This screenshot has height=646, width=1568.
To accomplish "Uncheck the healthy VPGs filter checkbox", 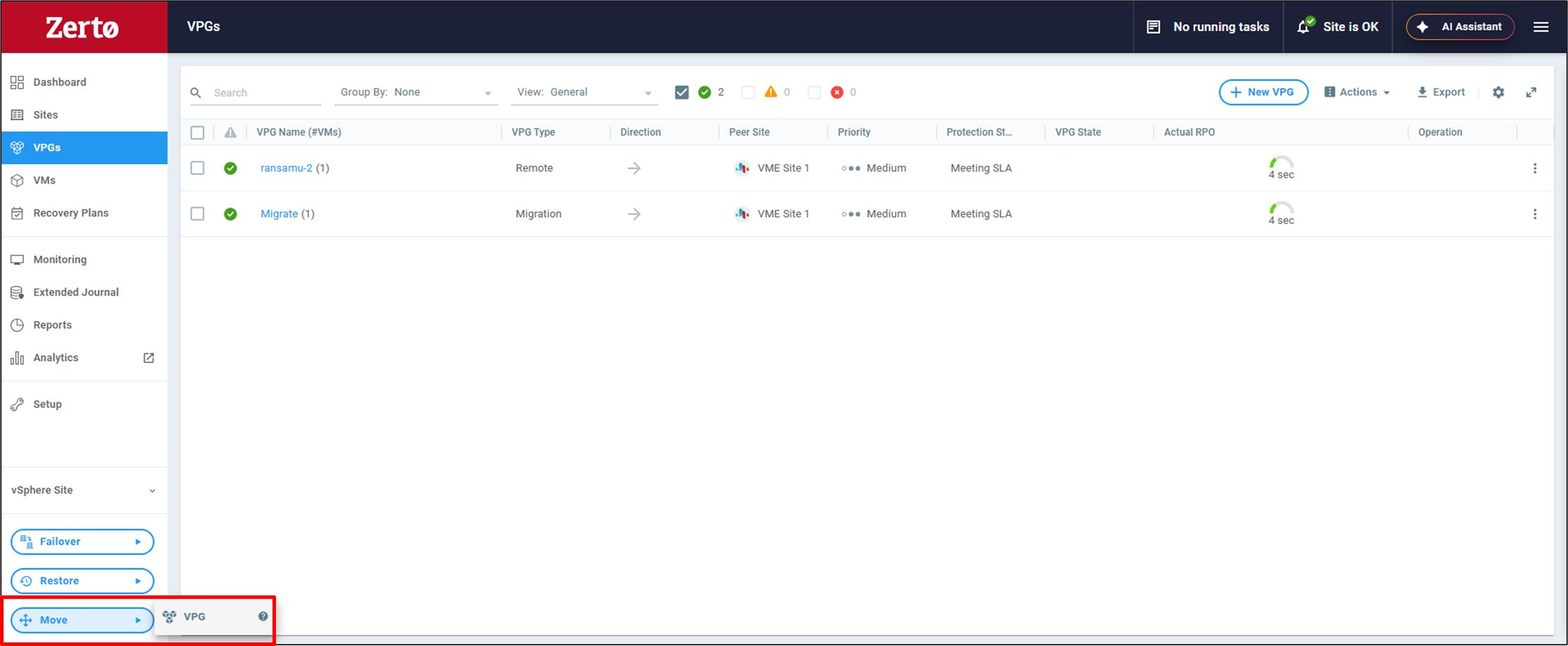I will [x=682, y=92].
